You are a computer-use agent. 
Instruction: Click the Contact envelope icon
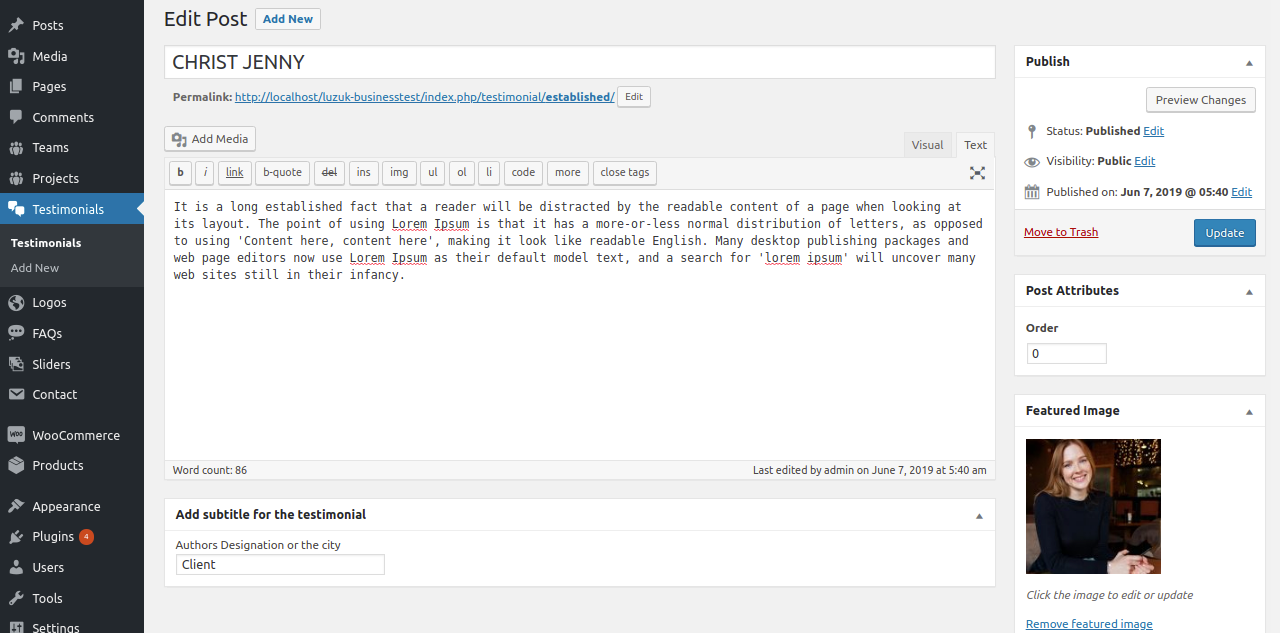tap(16, 394)
